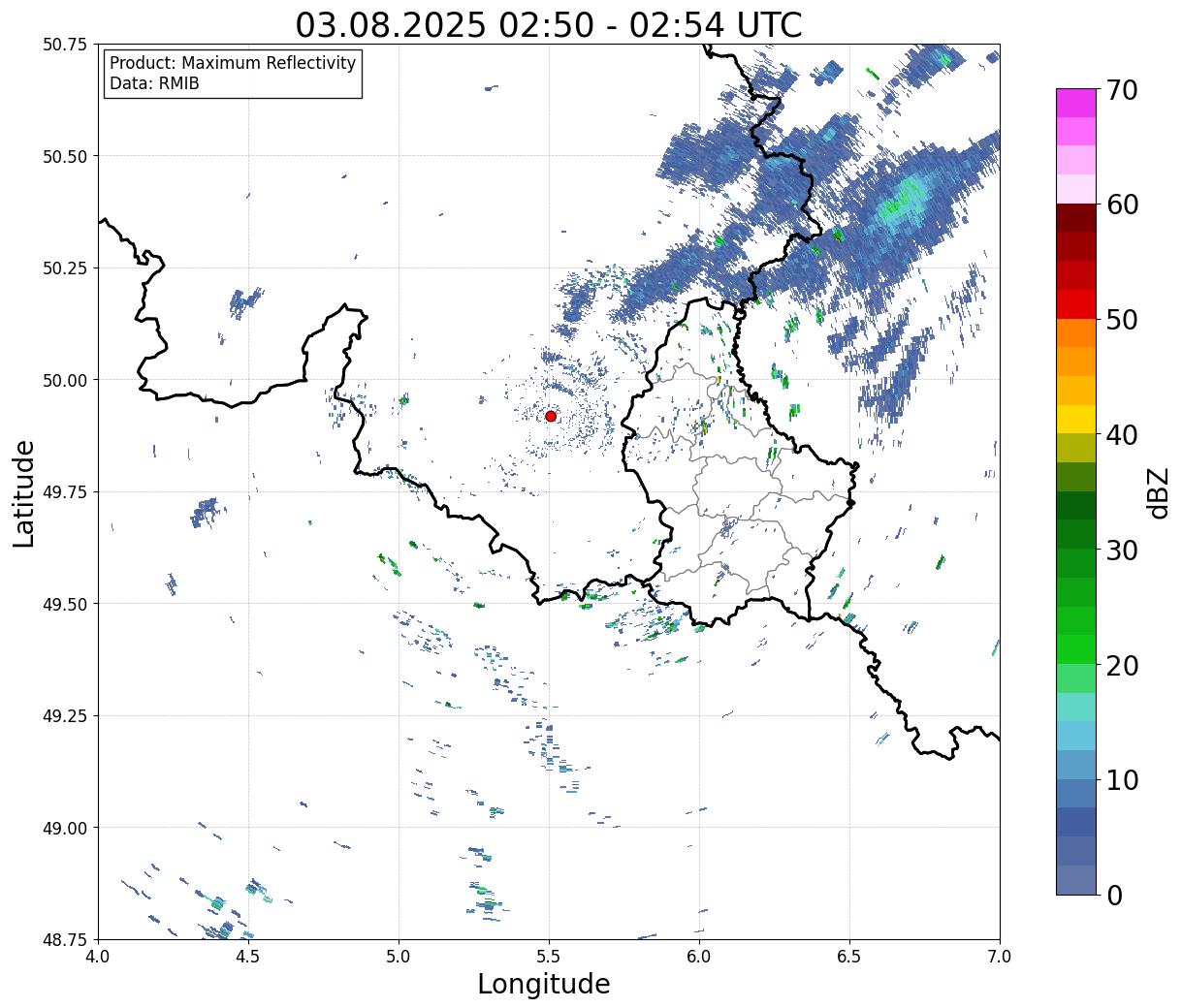Viewport: 1182px width, 1008px height.
Task: Click the x-axis tick label 4.5
Action: [247, 957]
